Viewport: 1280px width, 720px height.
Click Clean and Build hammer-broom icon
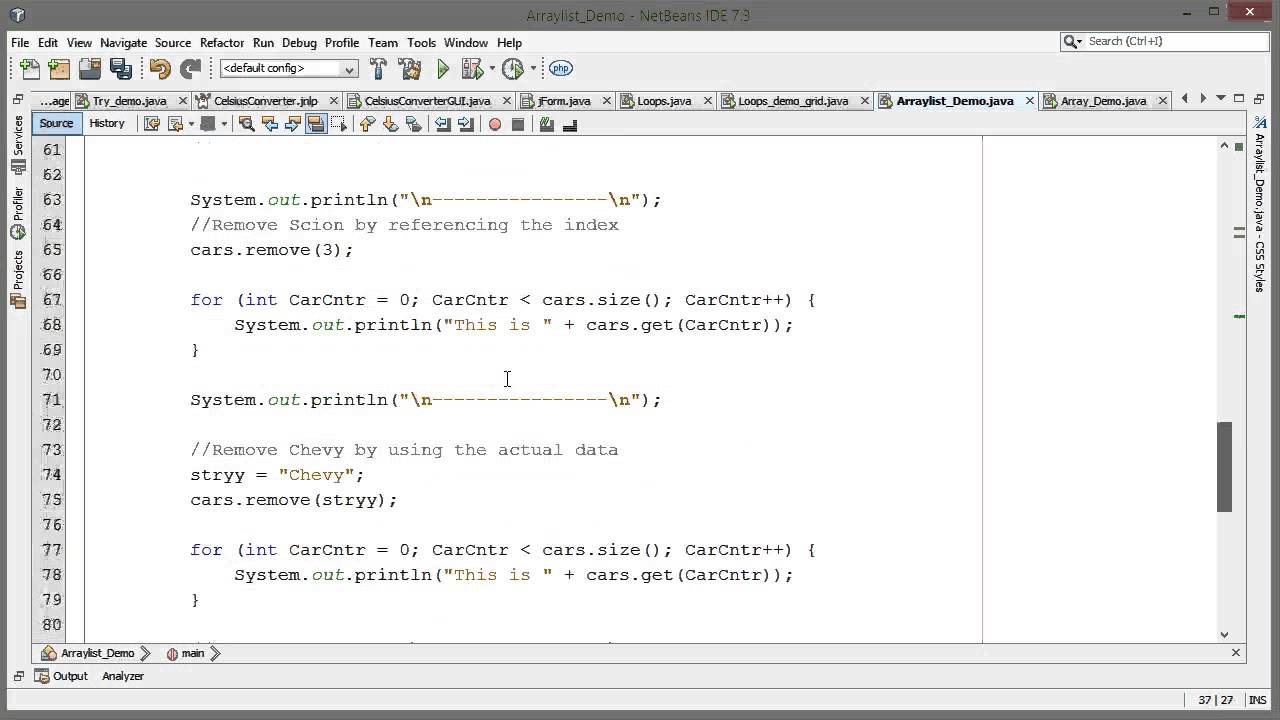point(409,68)
